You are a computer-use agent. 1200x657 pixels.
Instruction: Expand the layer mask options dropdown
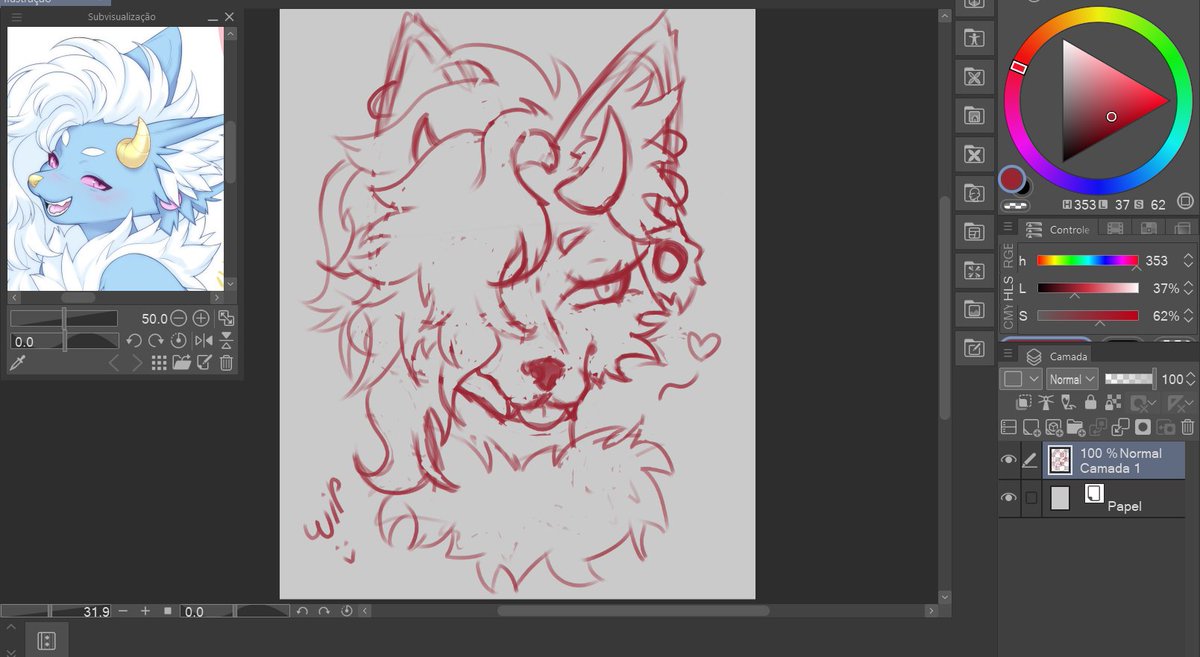[x=1153, y=402]
